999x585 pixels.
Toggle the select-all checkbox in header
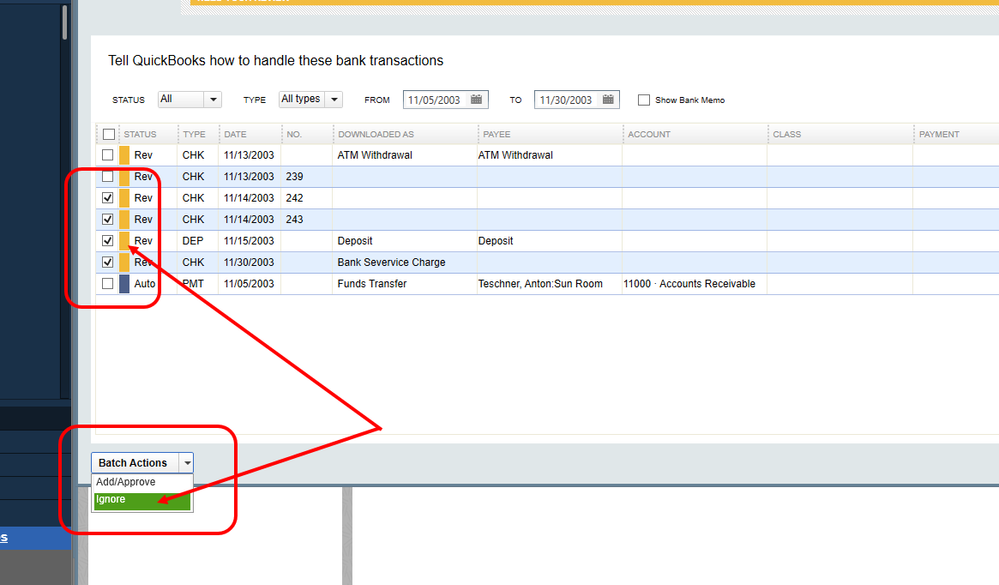(109, 134)
